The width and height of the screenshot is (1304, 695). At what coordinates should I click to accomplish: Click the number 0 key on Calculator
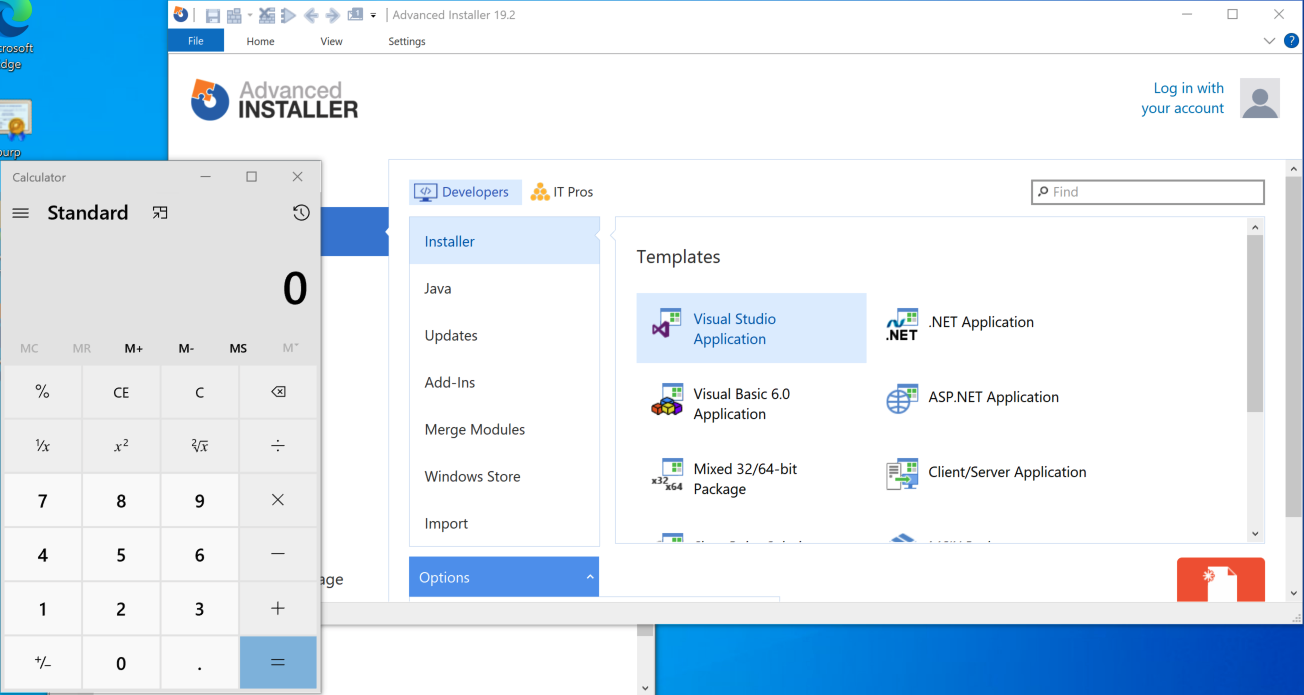click(121, 662)
